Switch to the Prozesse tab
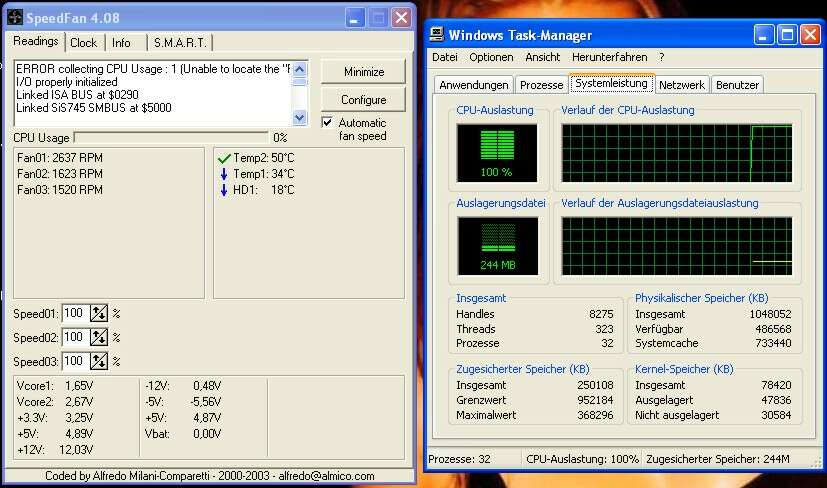 click(541, 85)
